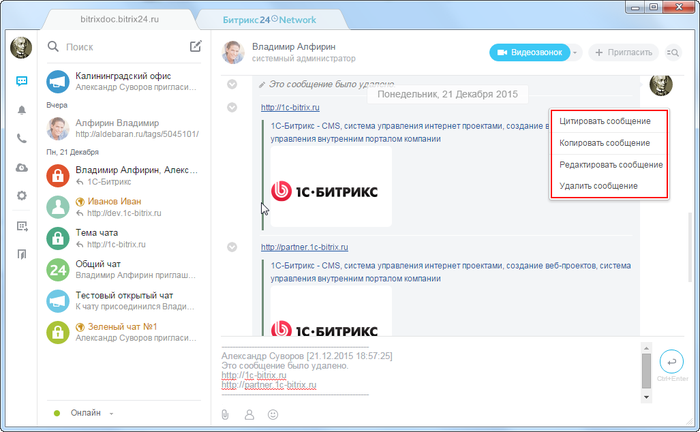This screenshot has height=432, width=700.
Task: Select Цитировать сообщение menu item
Action: pos(609,121)
